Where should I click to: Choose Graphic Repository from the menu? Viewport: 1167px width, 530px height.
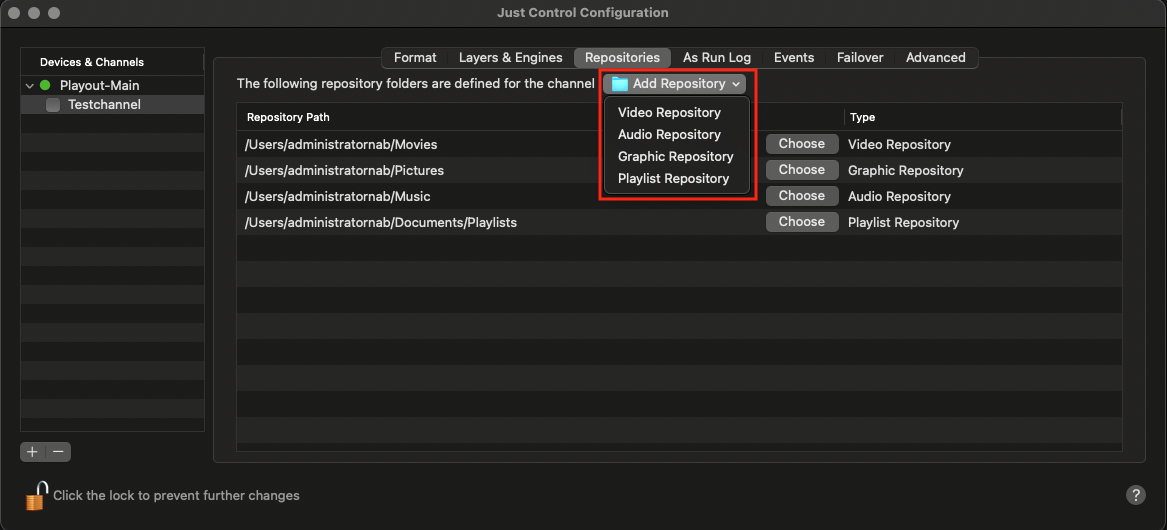tap(676, 157)
